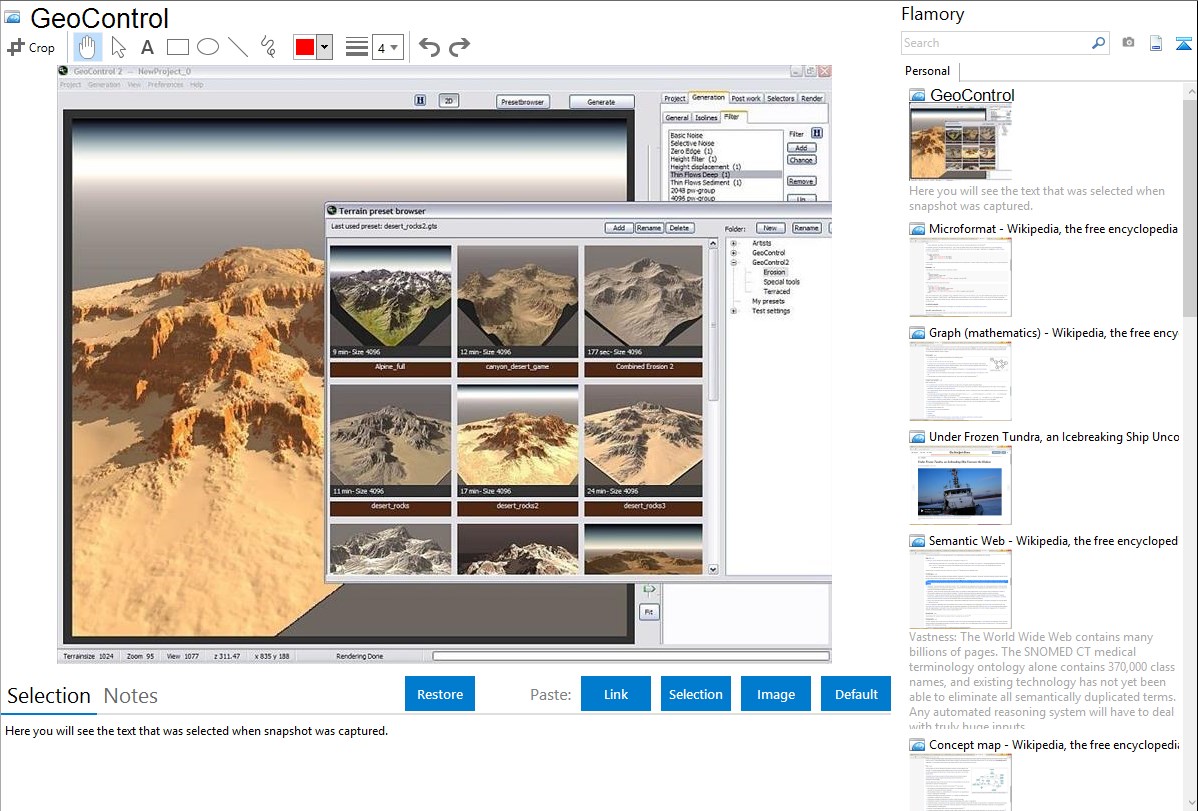Image resolution: width=1198 pixels, height=811 pixels.
Task: Click the Restore button
Action: [440, 694]
